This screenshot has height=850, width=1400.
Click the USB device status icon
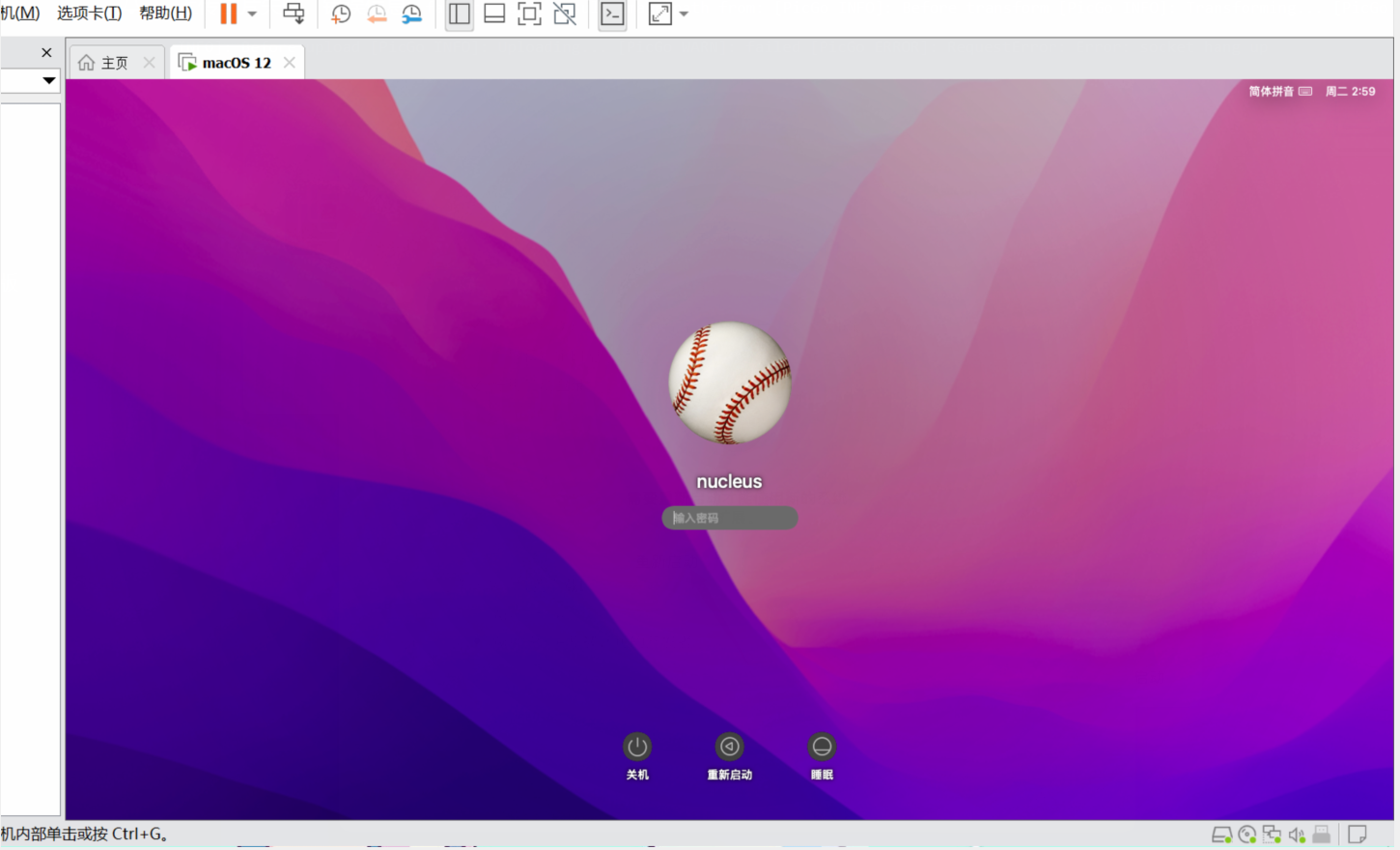coord(1322,835)
